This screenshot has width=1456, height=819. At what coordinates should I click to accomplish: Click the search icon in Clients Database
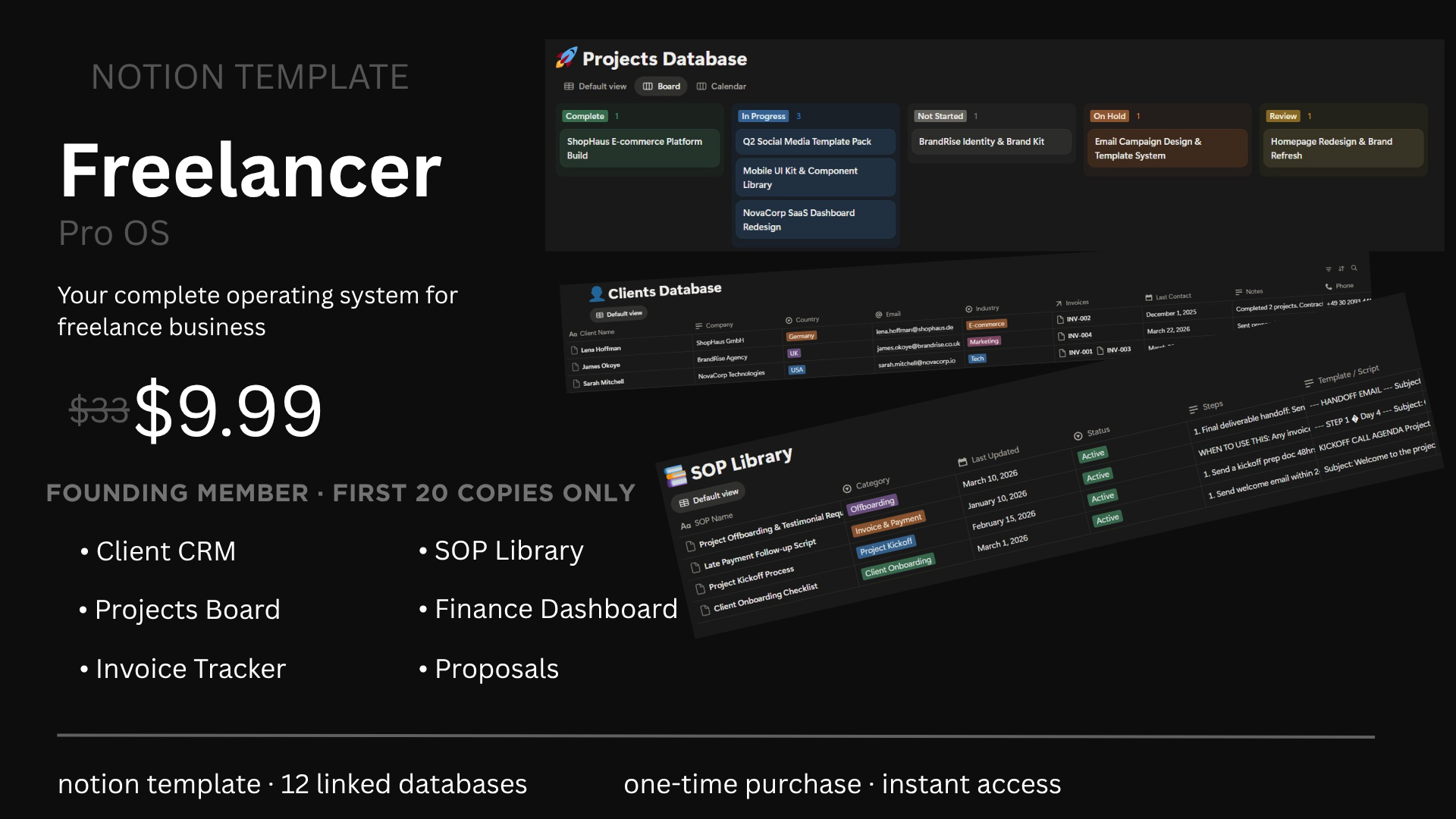click(x=1354, y=268)
